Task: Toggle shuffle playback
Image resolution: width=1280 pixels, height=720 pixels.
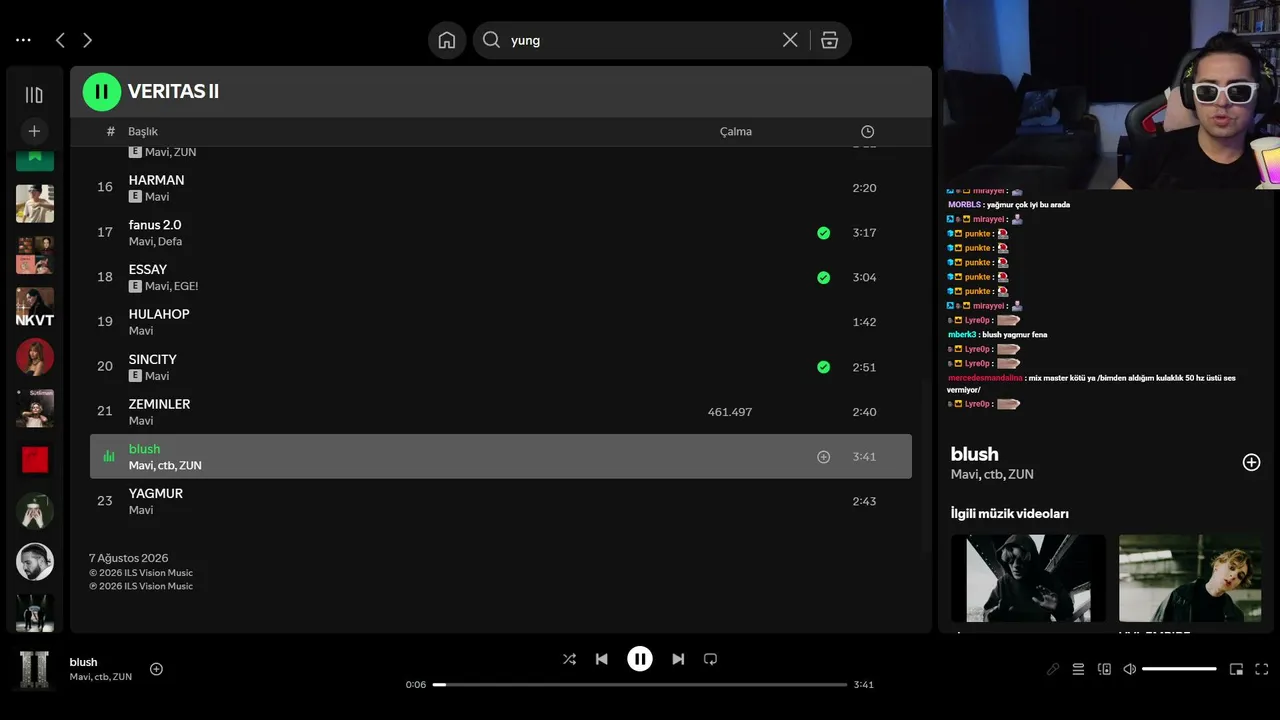Action: [x=569, y=659]
